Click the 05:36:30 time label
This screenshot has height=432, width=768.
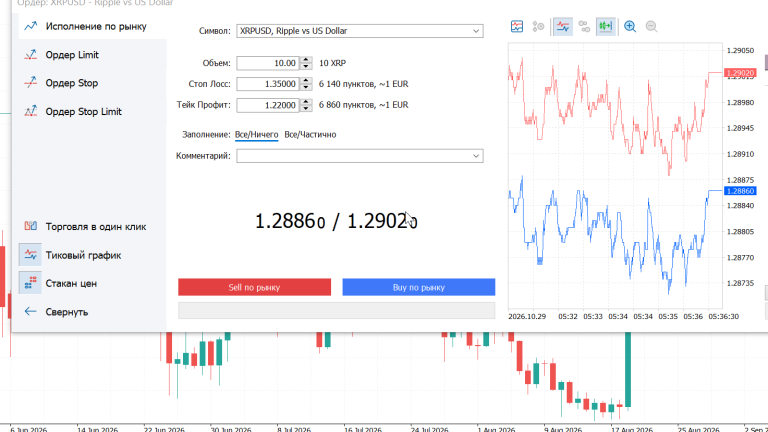pyautogui.click(x=723, y=316)
